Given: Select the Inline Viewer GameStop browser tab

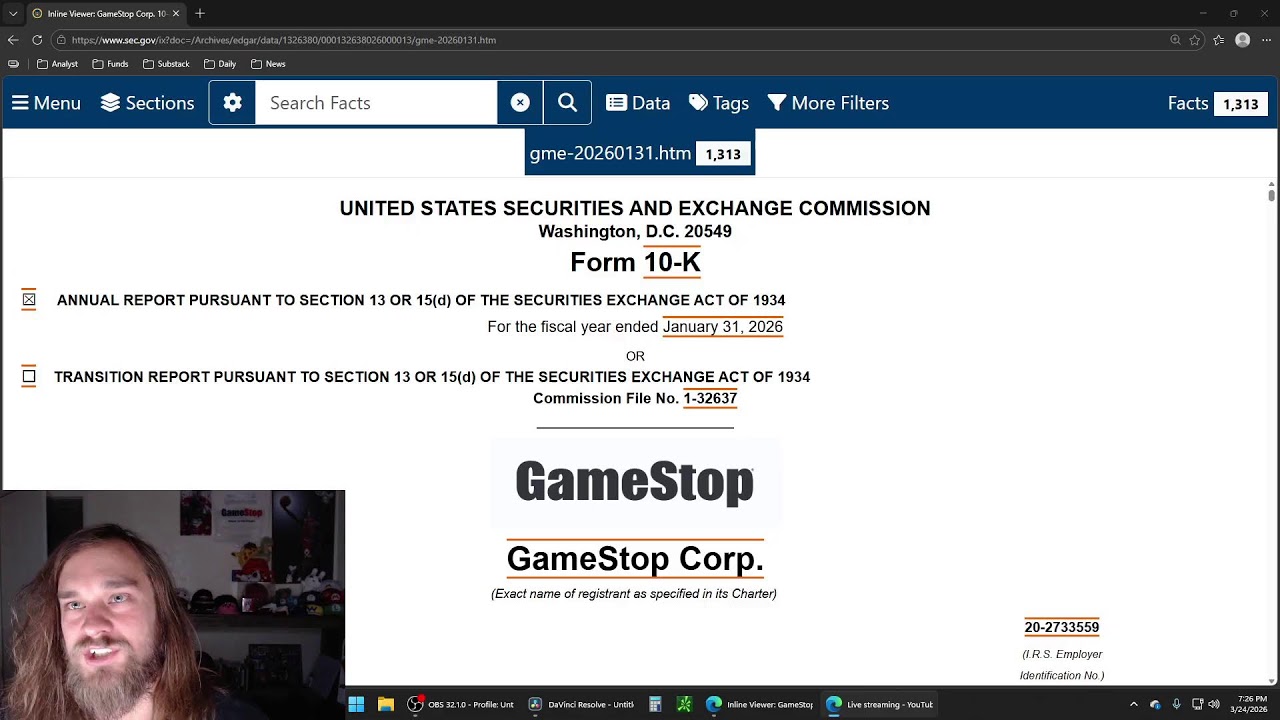Looking at the screenshot, I should click(106, 14).
